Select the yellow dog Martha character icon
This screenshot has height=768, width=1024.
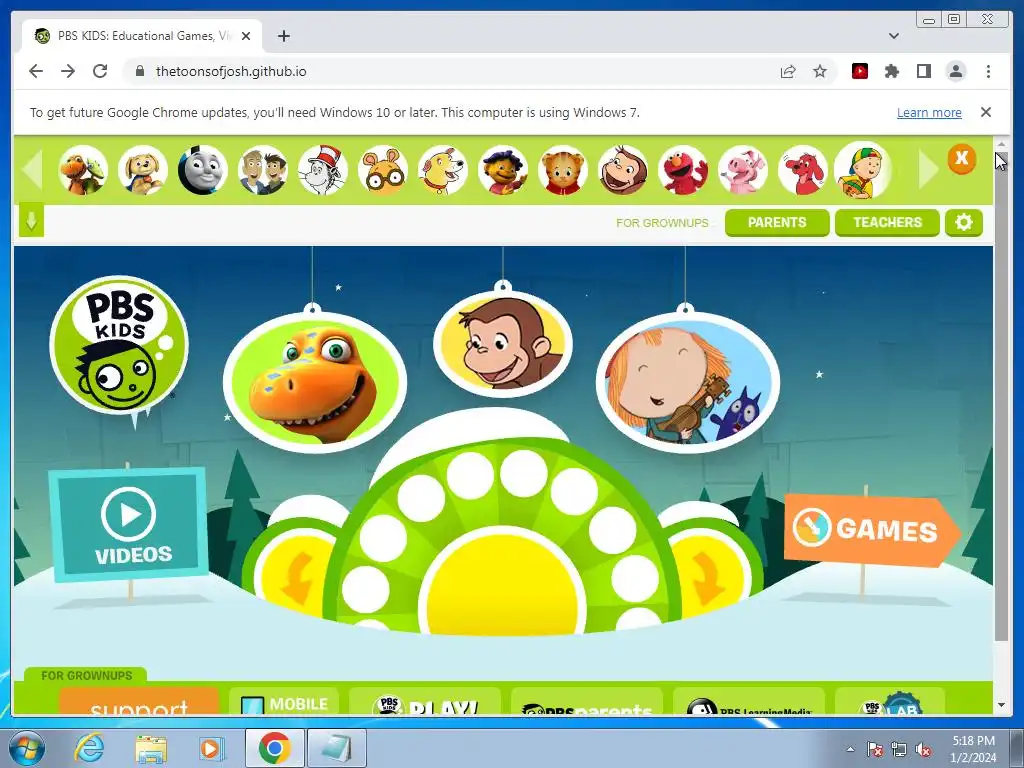click(x=443, y=170)
